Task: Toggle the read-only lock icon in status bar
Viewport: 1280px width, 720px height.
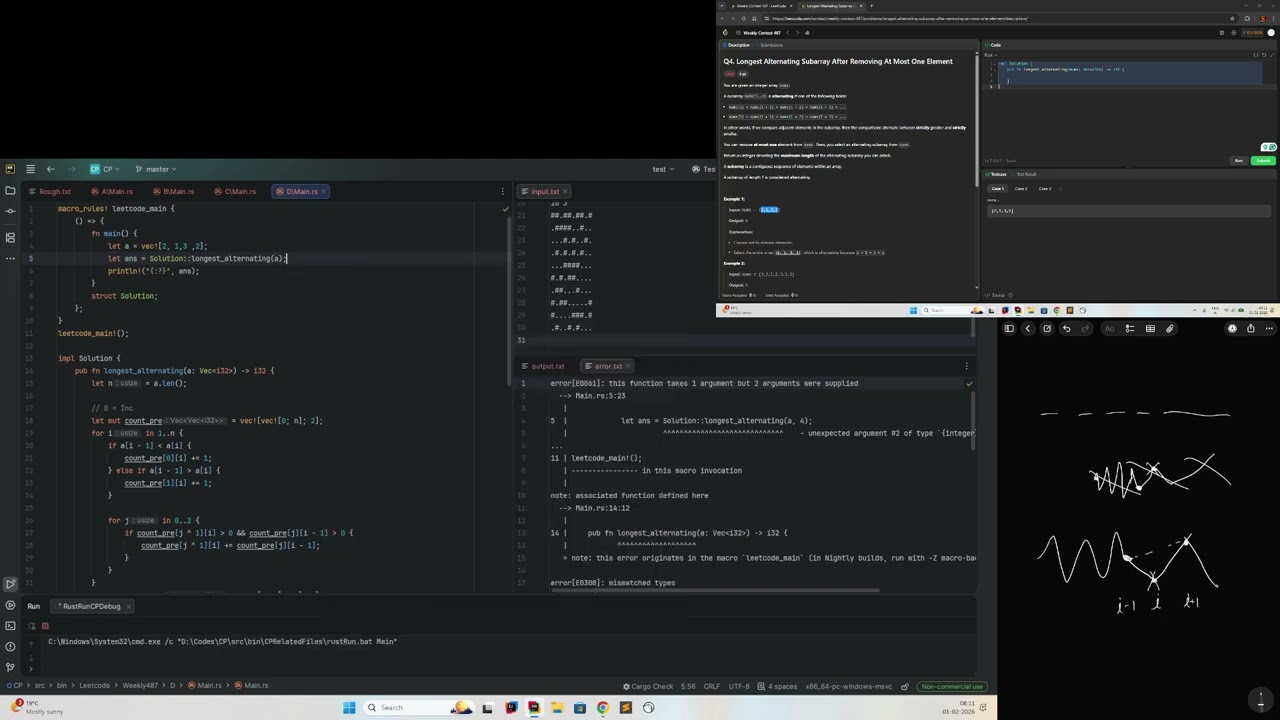Action: click(x=905, y=687)
